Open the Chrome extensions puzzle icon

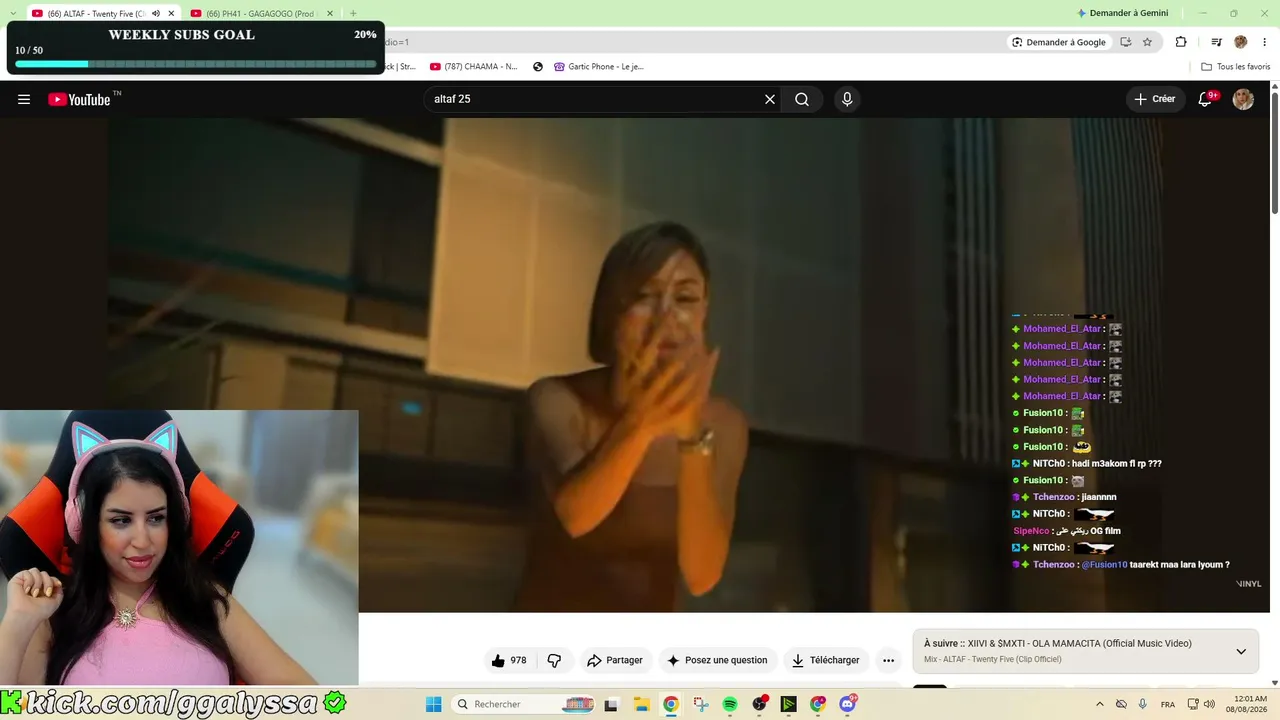coord(1181,42)
